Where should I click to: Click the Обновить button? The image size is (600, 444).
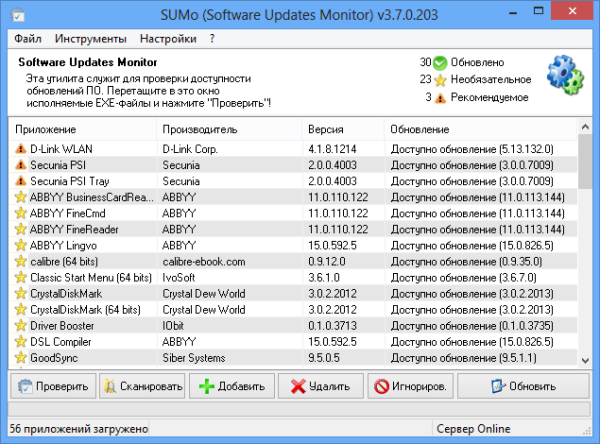pos(523,387)
